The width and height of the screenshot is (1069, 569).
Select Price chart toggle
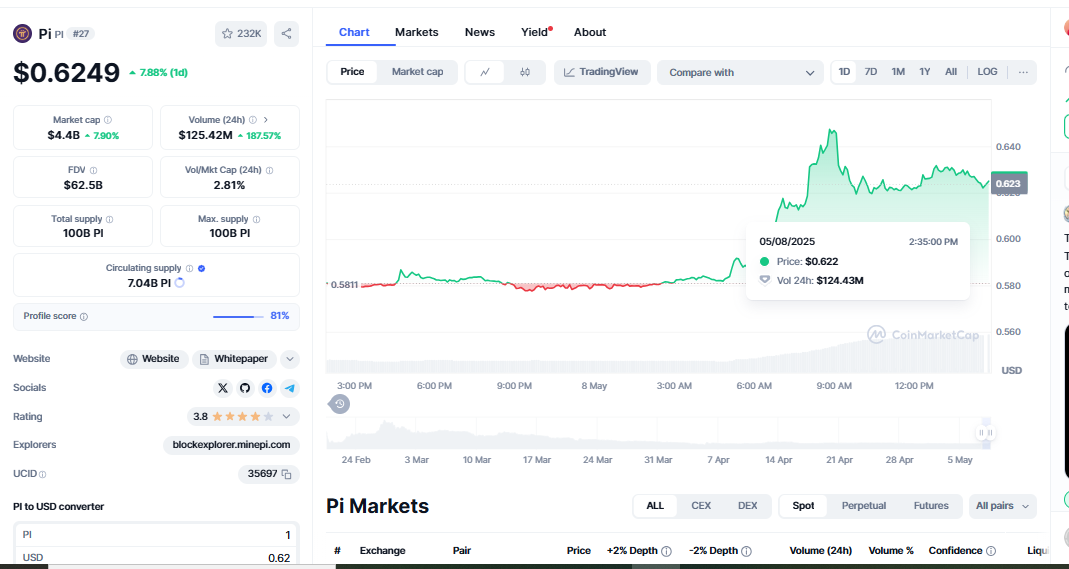coord(352,72)
